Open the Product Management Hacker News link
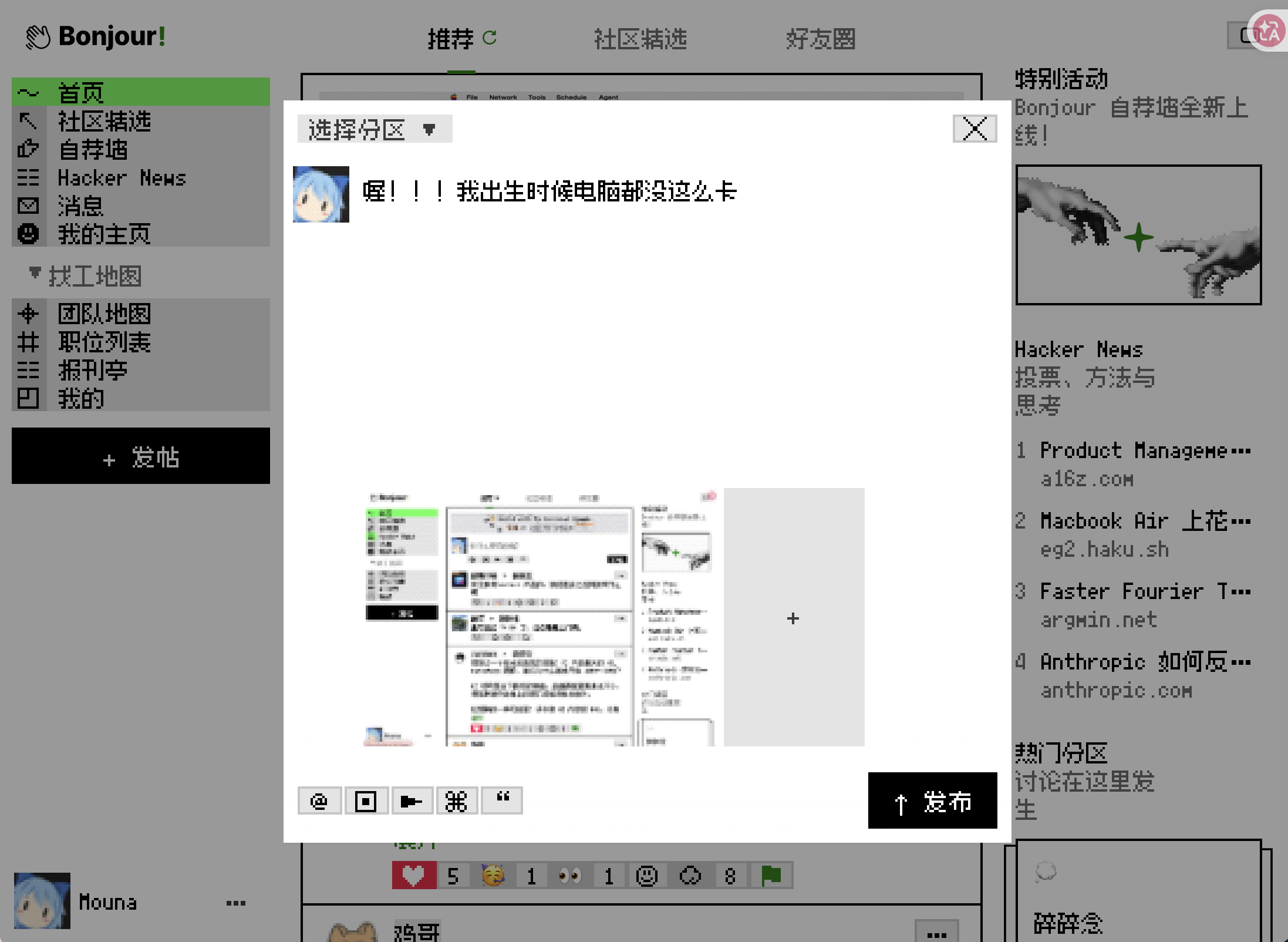Screen dimensions: 1288x942 tap(1146, 451)
